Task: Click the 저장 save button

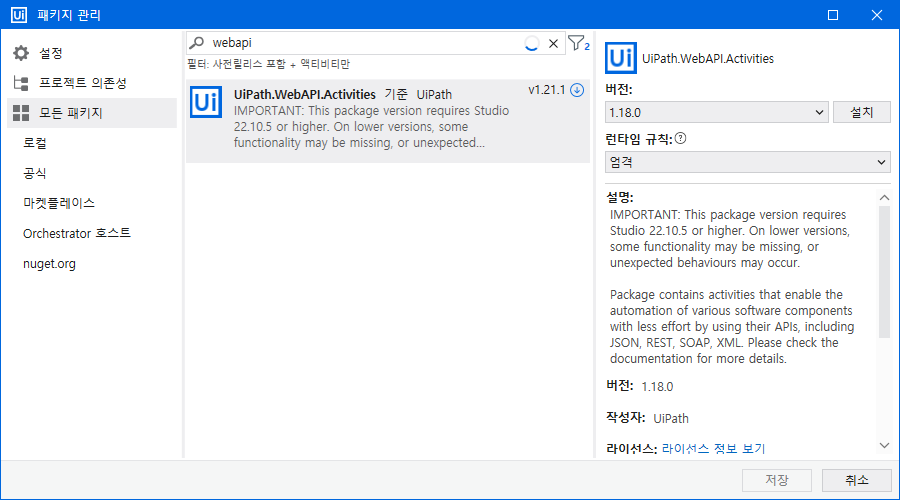Action: pyautogui.click(x=777, y=480)
